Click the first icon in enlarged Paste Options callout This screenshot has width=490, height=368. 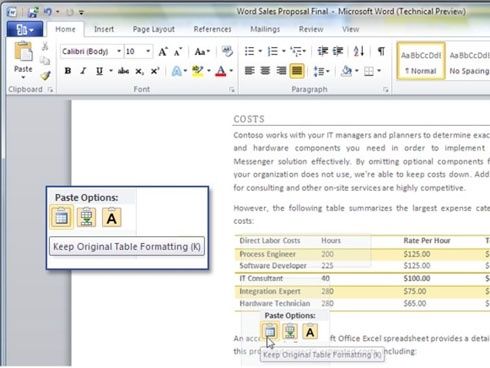click(x=62, y=217)
